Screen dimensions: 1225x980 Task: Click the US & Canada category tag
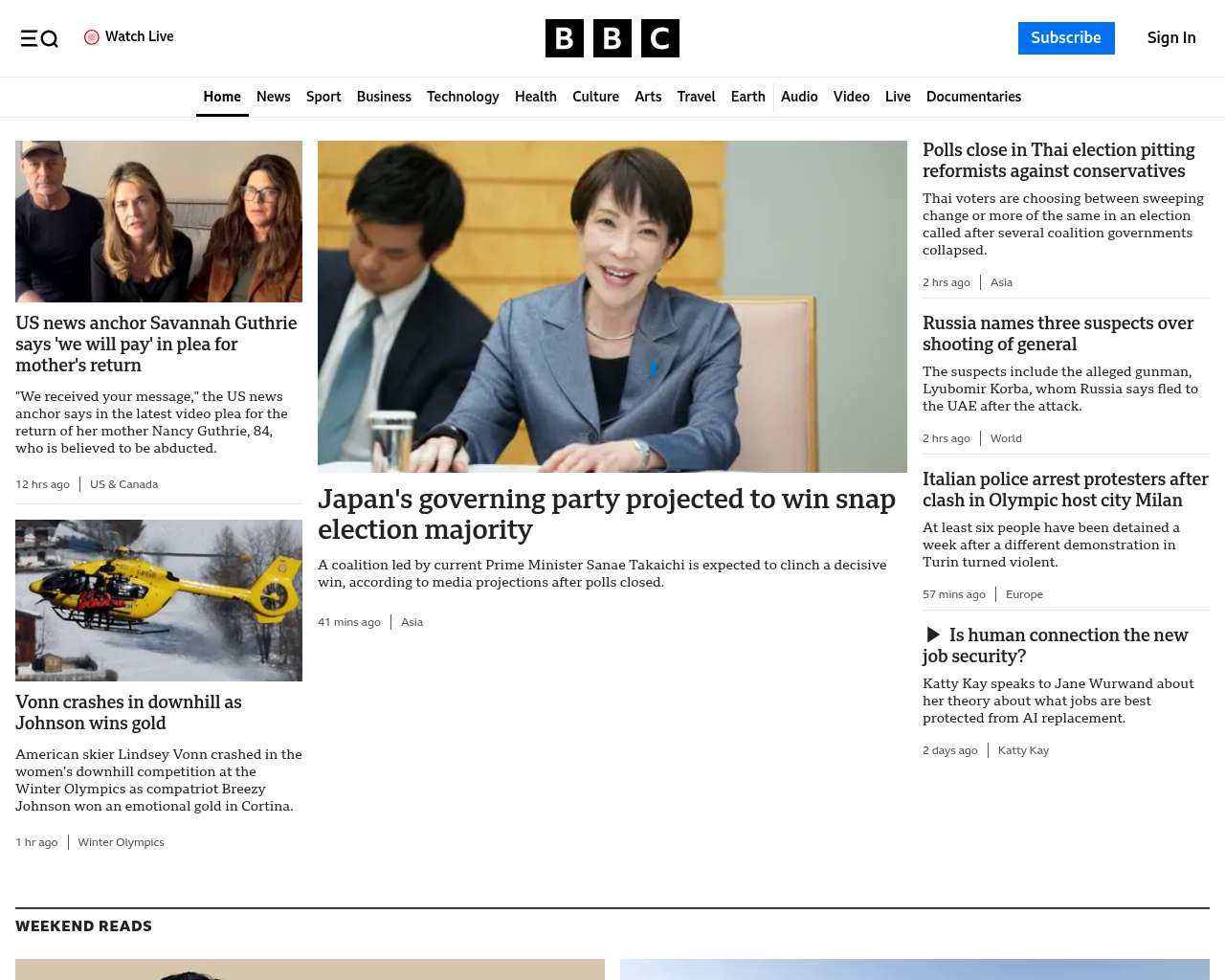(123, 484)
